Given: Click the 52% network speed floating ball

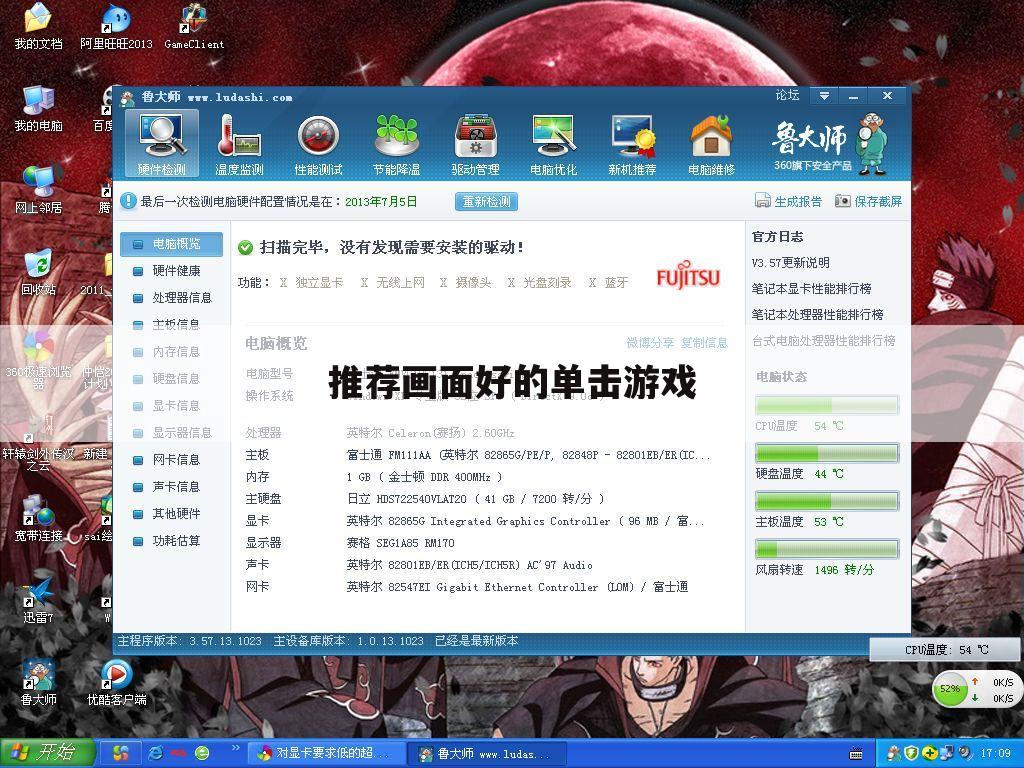Looking at the screenshot, I should coord(951,688).
